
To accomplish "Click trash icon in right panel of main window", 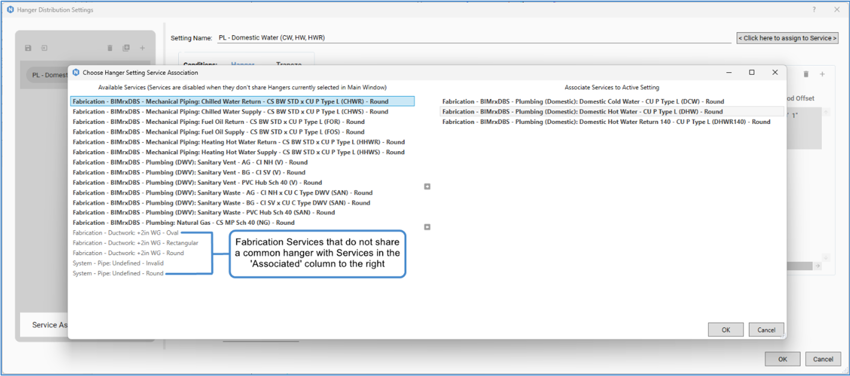I will [x=806, y=74].
